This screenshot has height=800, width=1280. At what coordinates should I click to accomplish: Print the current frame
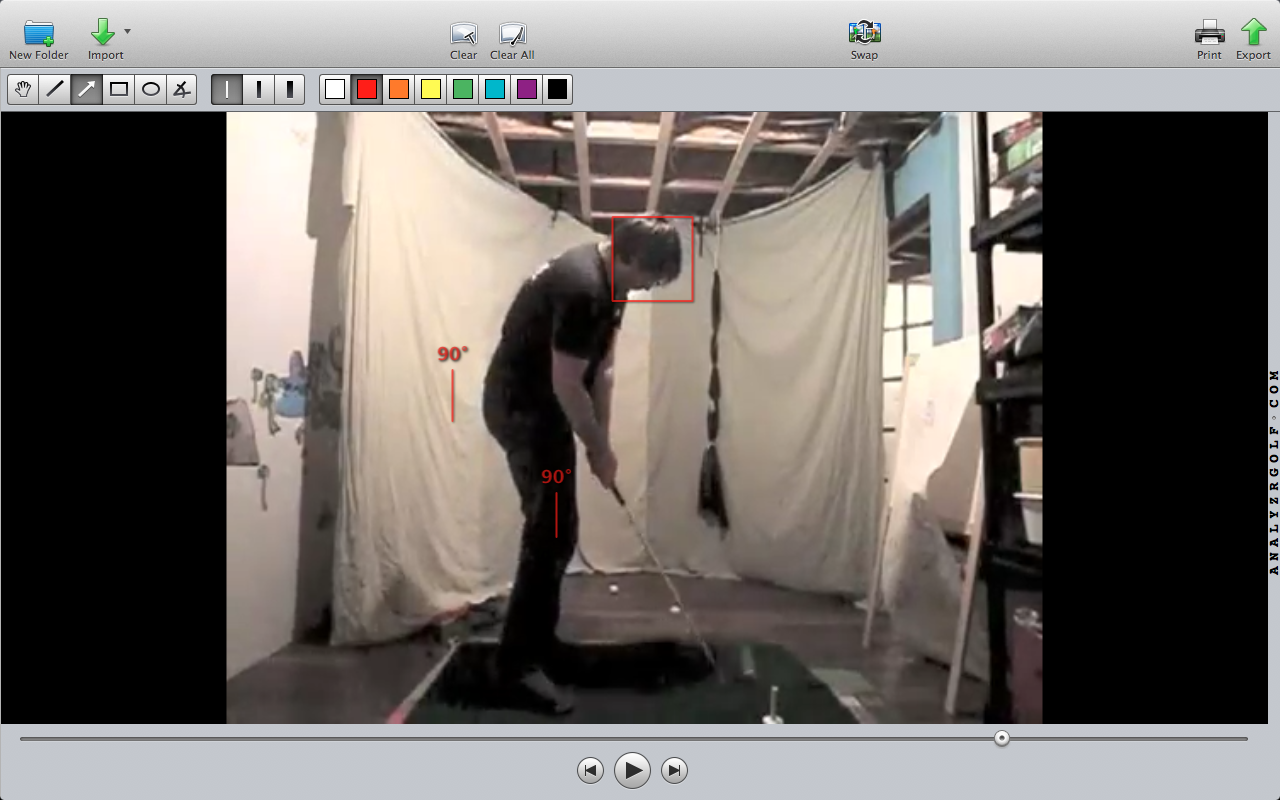(1209, 33)
